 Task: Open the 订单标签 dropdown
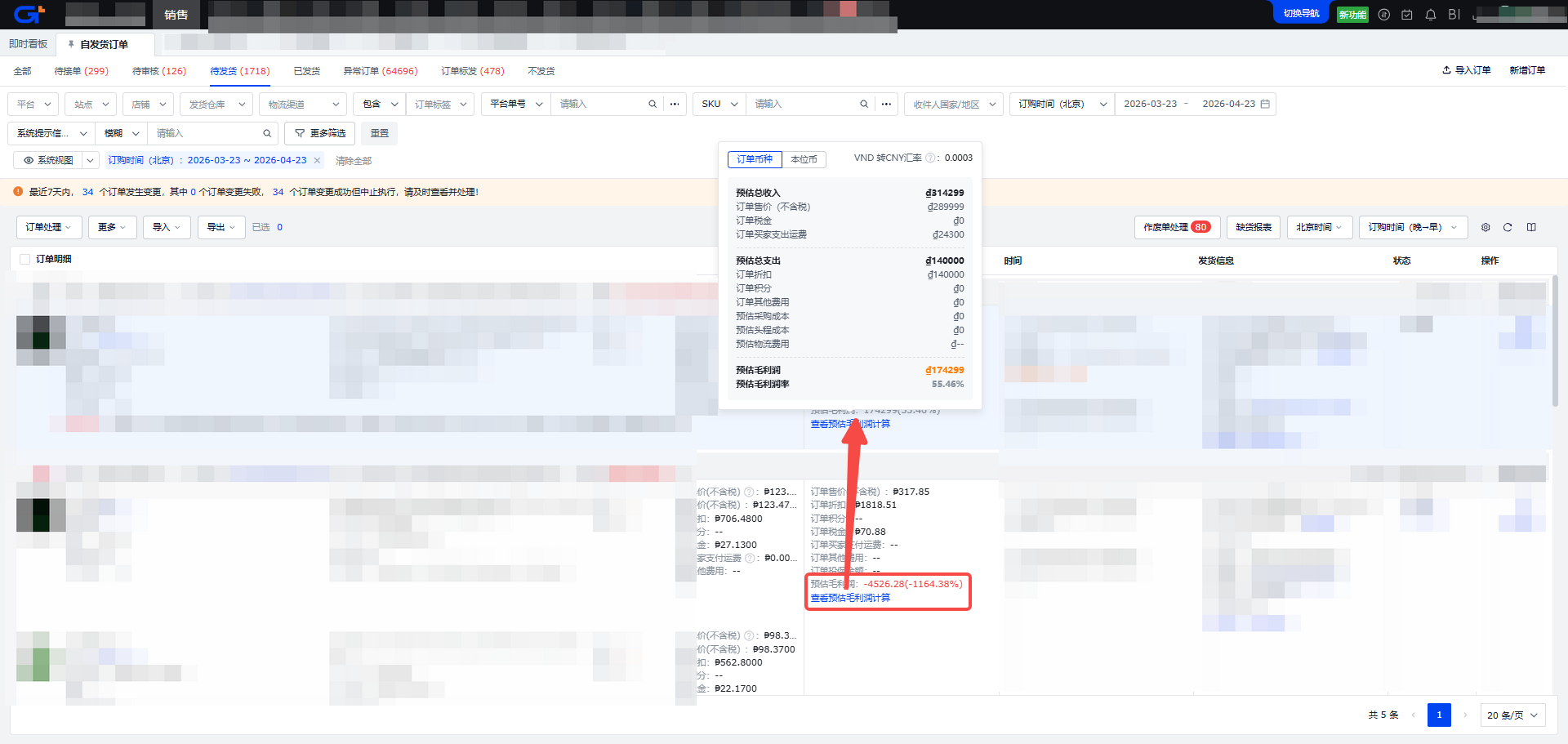click(440, 105)
